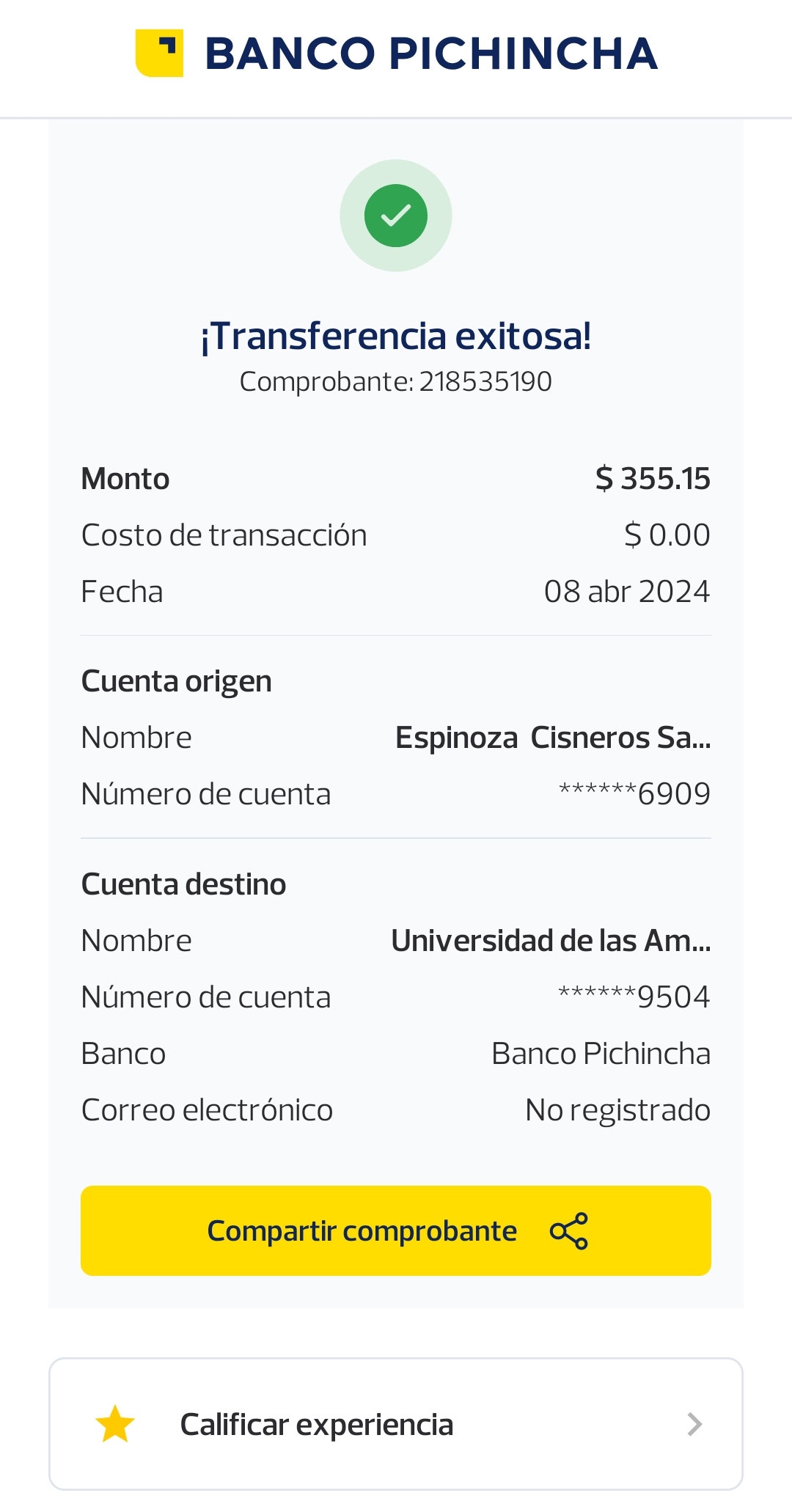Select the $ 355.15 amount value
Viewport: 792px width, 1512px height.
pyautogui.click(x=653, y=479)
